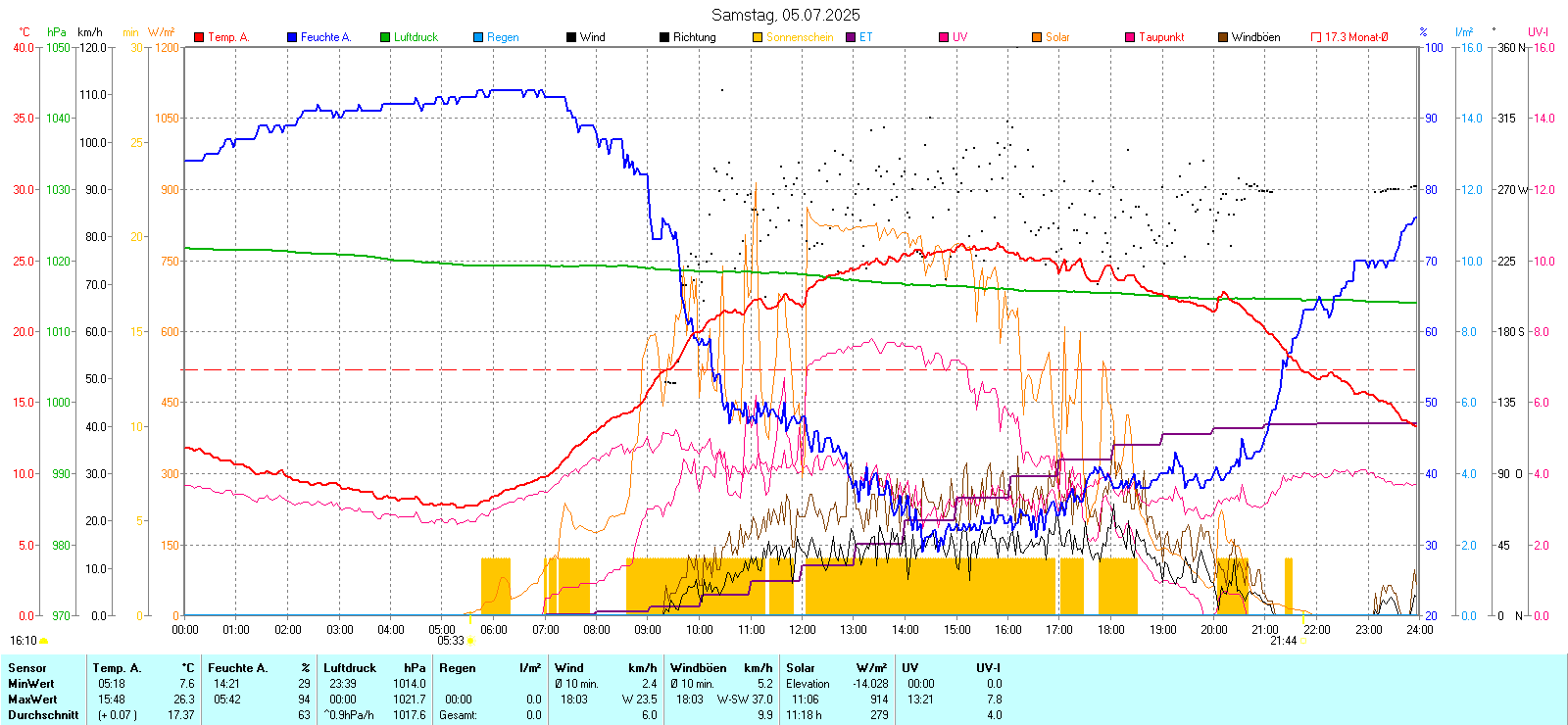1568x725 pixels.
Task: Click the light-blue Regen legend square
Action: pos(478,37)
